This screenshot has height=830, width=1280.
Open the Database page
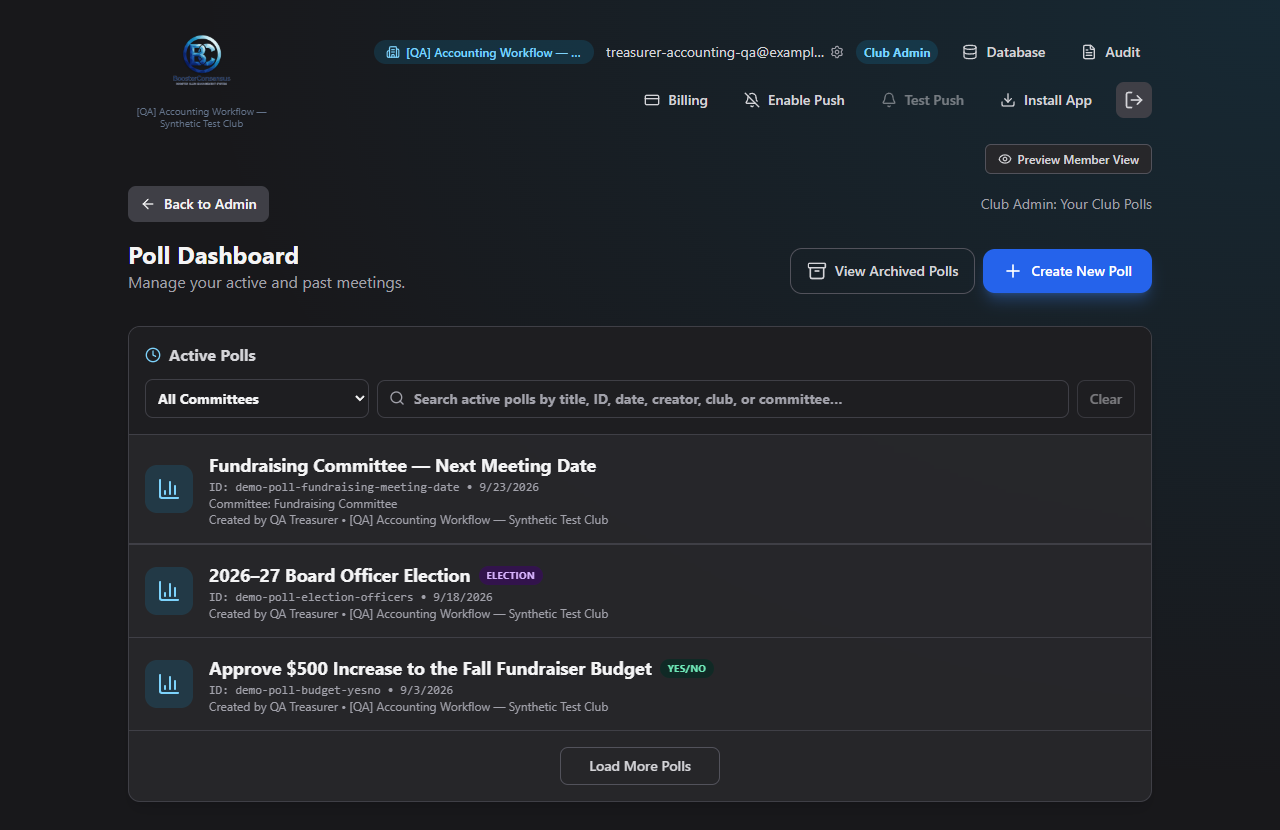pos(1004,52)
